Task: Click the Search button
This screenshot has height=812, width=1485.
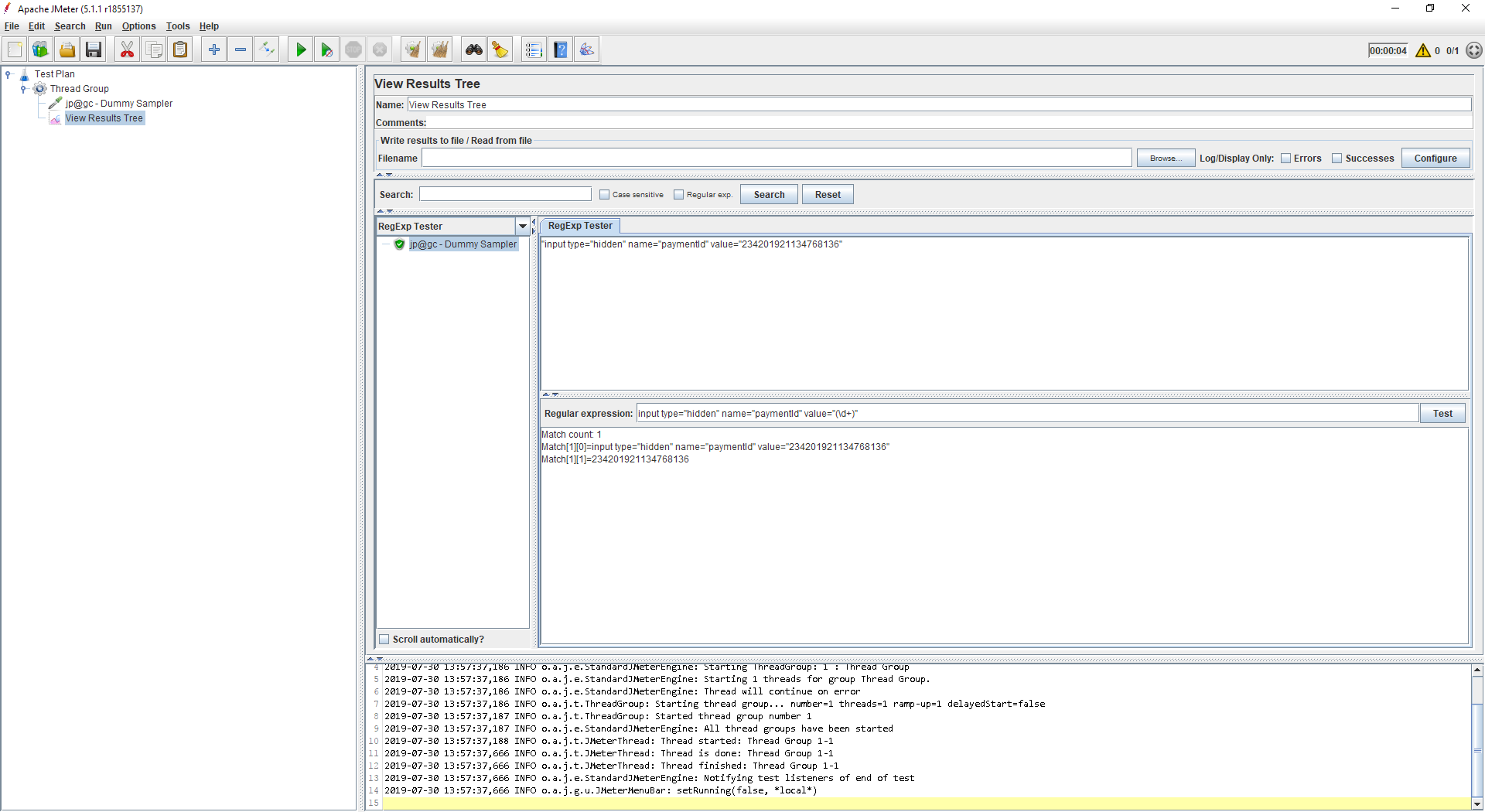Action: [769, 195]
